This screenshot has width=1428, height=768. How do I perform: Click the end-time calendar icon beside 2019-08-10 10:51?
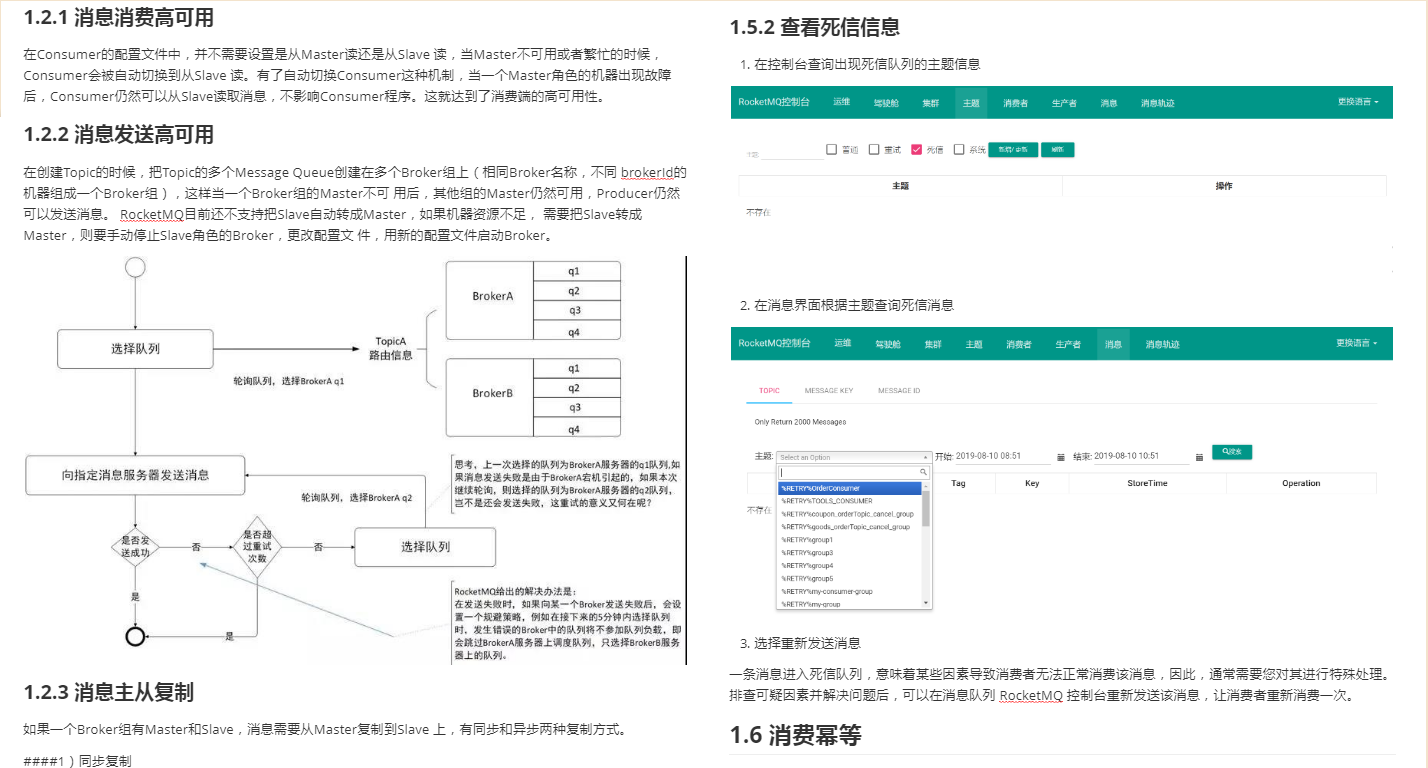[1199, 457]
